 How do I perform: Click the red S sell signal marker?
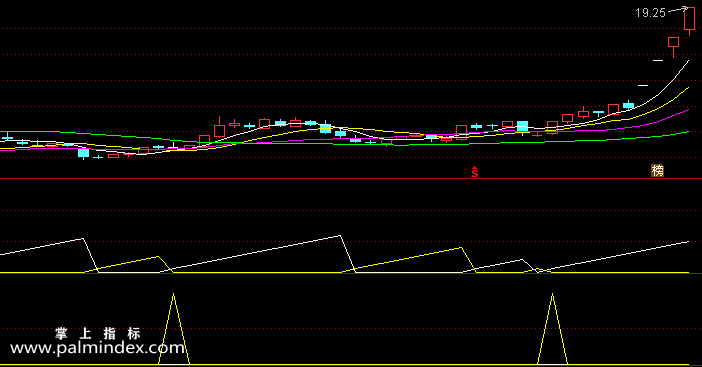[475, 172]
